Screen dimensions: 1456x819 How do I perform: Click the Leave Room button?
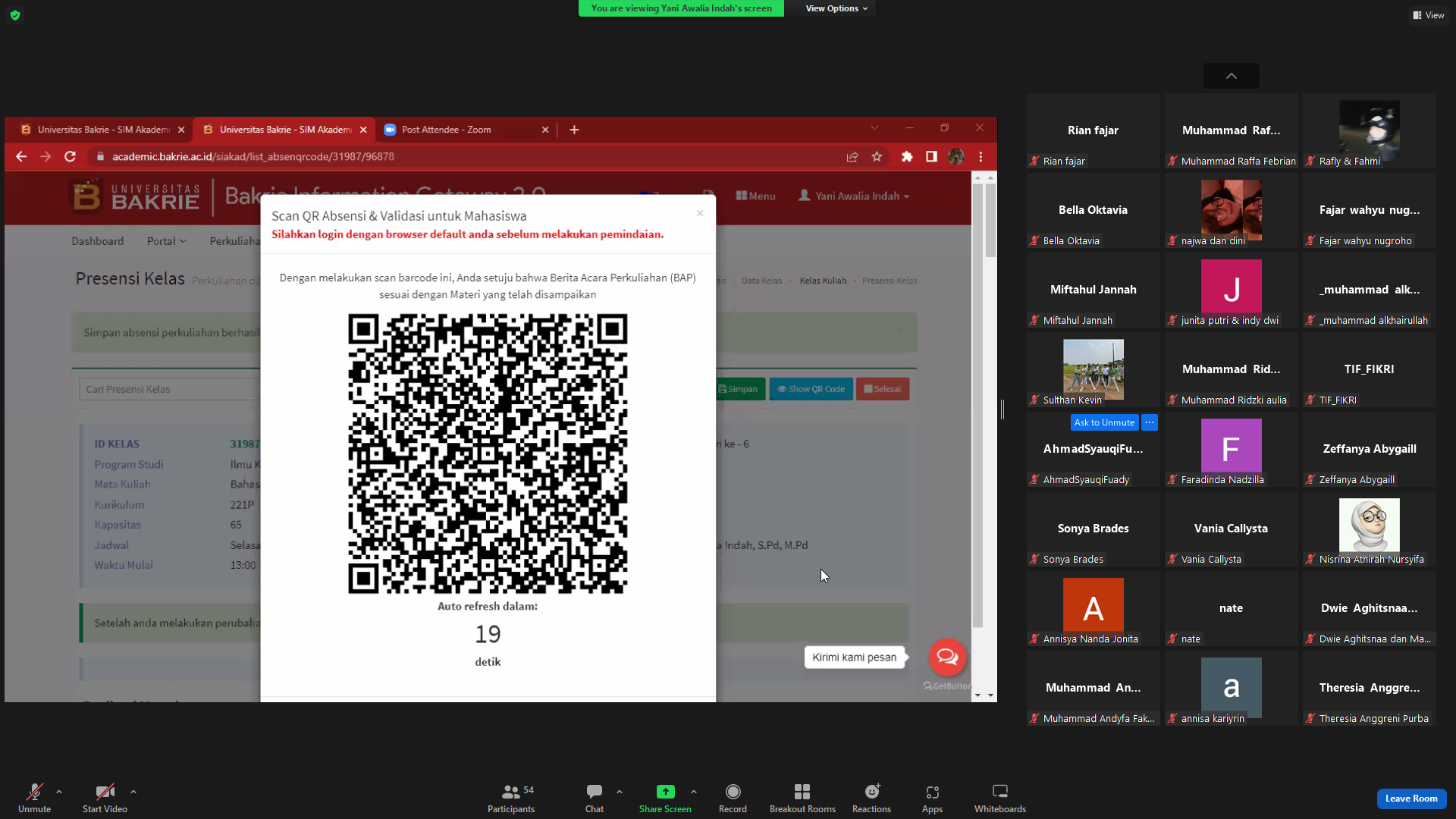[1411, 799]
